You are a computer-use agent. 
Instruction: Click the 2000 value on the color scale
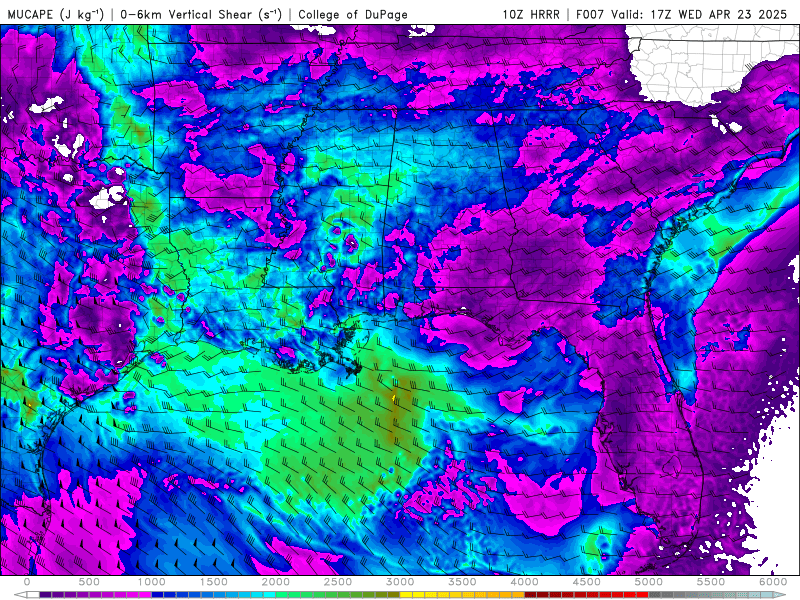point(276,582)
